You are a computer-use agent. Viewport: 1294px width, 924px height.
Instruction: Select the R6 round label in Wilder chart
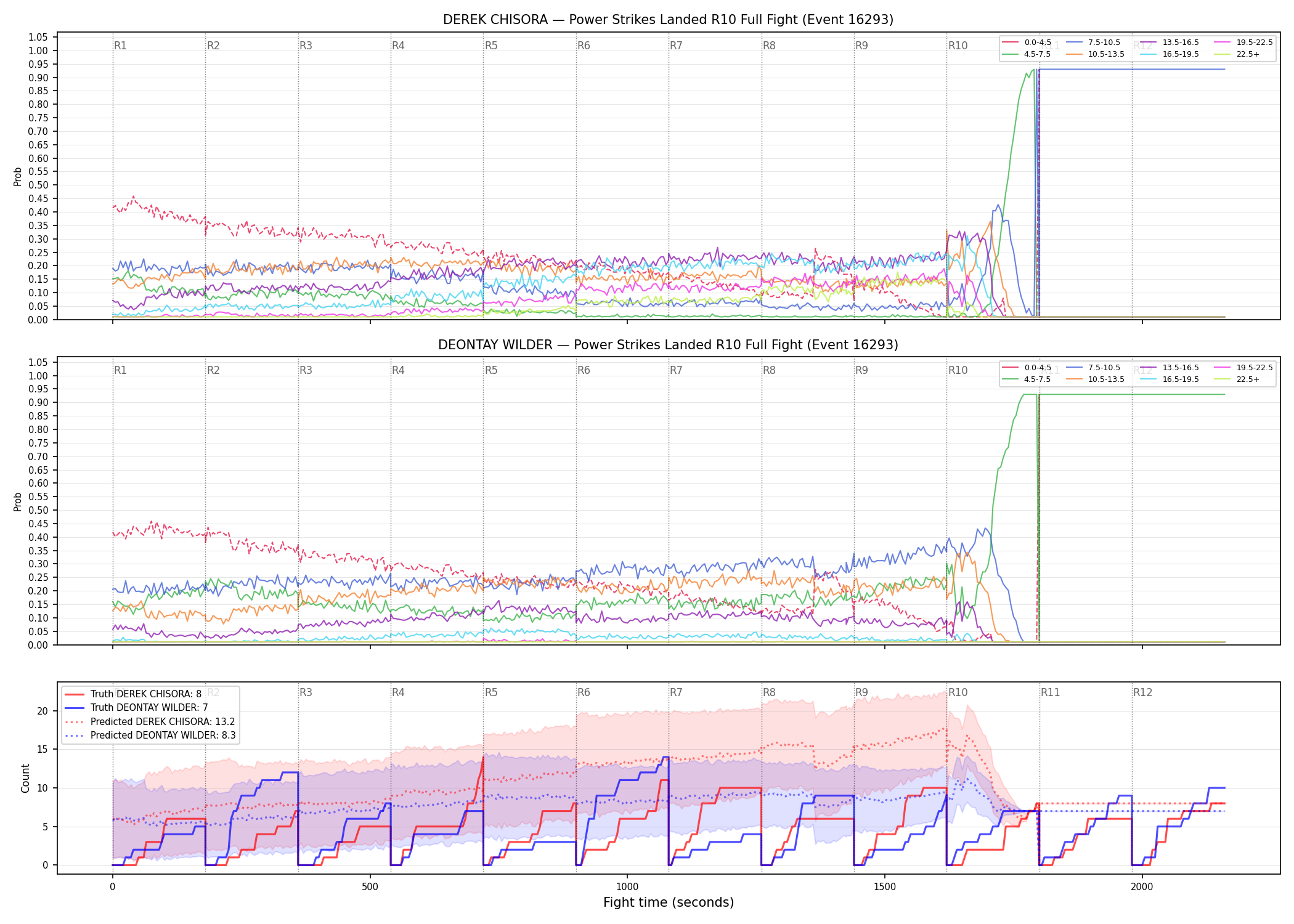(x=584, y=370)
